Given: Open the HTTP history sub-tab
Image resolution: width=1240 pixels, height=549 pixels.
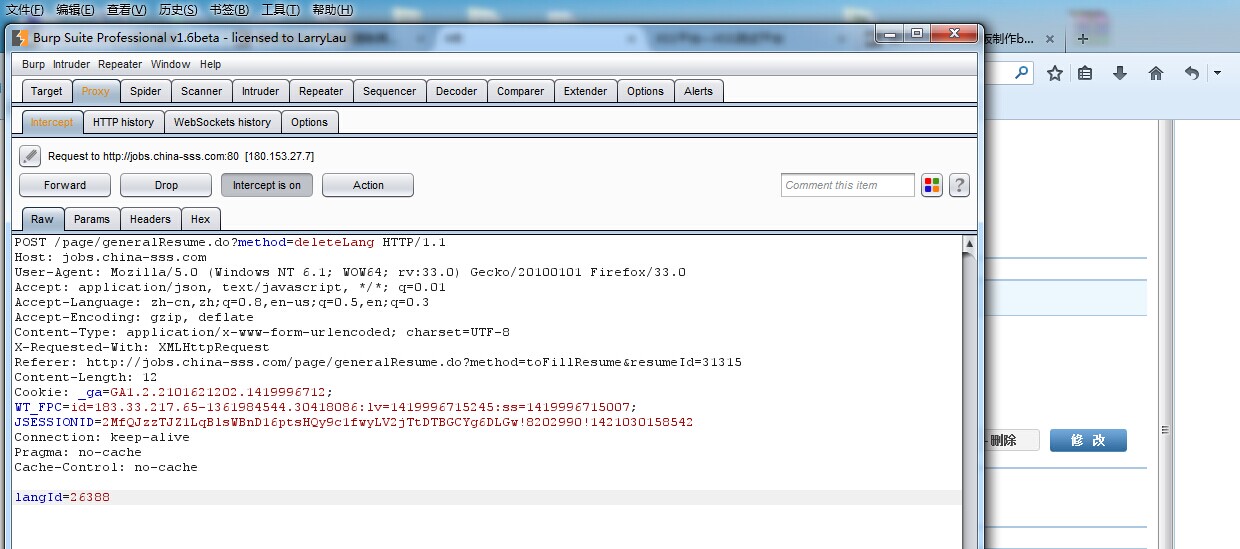Looking at the screenshot, I should pyautogui.click(x=123, y=122).
